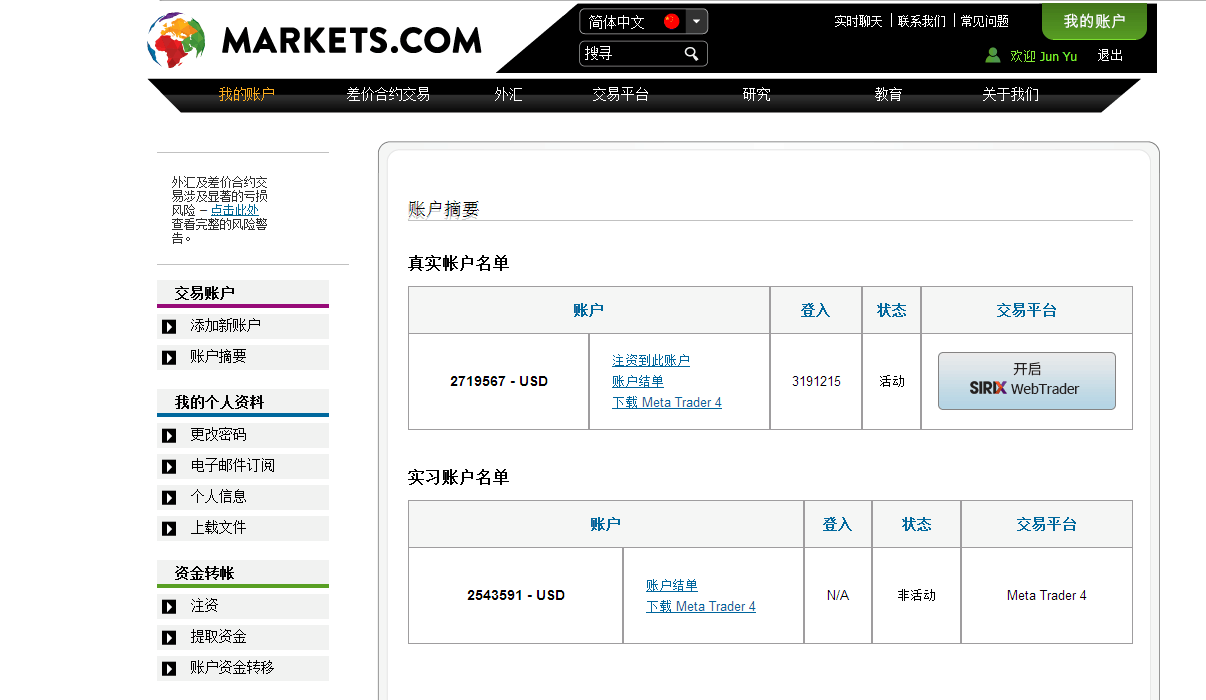Click arrow icon beside 提取资金

tap(169, 638)
